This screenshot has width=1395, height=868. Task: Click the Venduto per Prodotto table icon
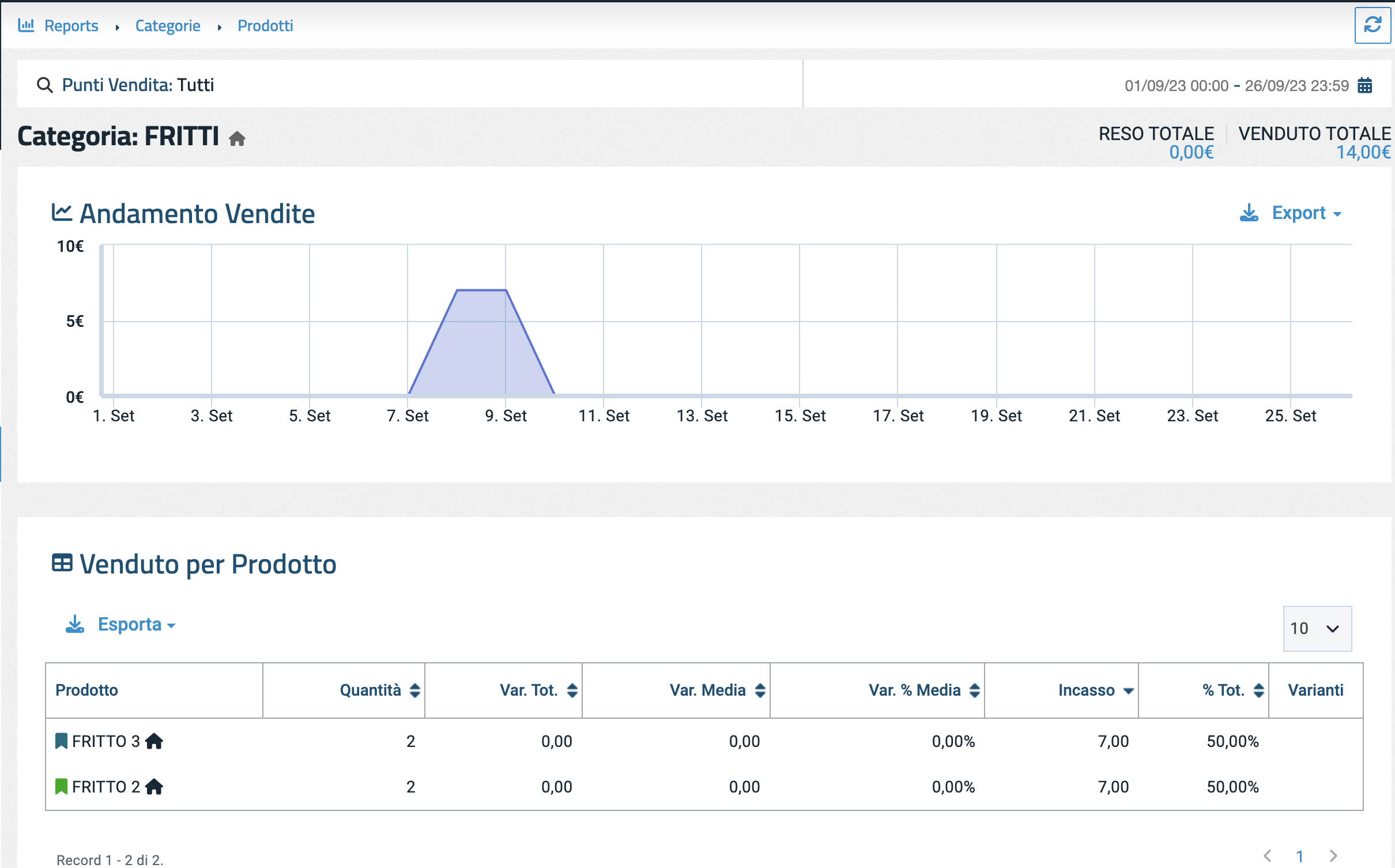pyautogui.click(x=62, y=563)
